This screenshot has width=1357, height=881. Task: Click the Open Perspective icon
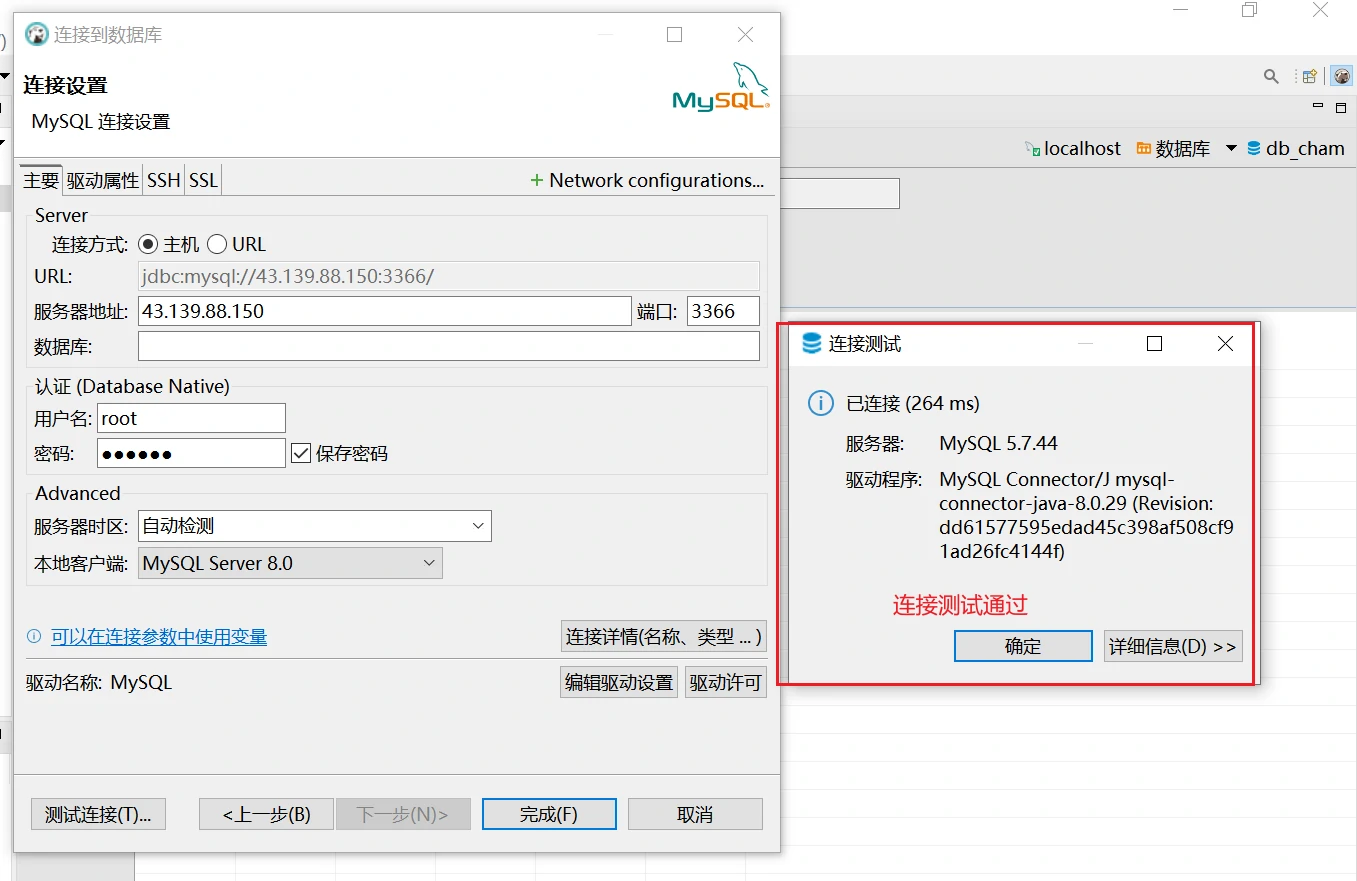coord(1309,76)
